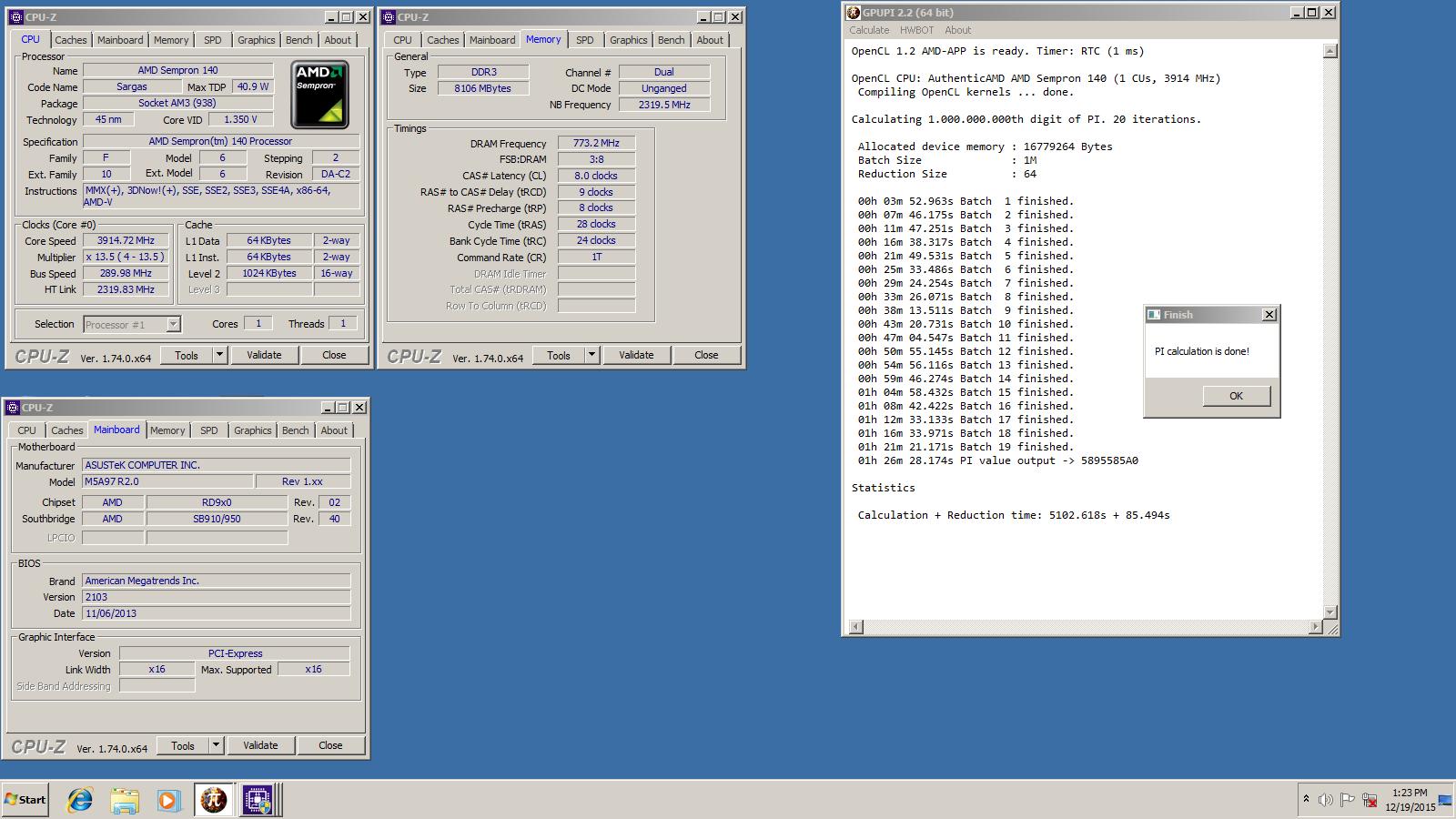1456x819 pixels.
Task: Expand Tools arrow in CPU-Z Memory window
Action: [591, 355]
